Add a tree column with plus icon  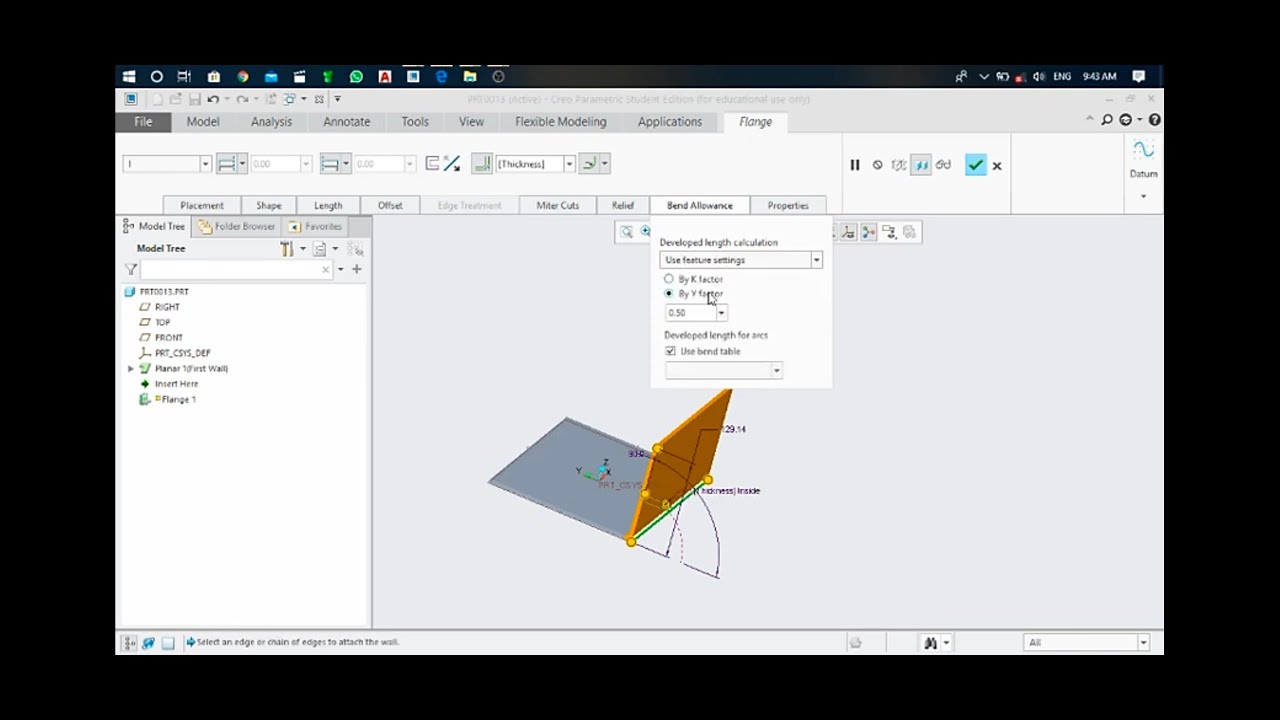click(356, 269)
